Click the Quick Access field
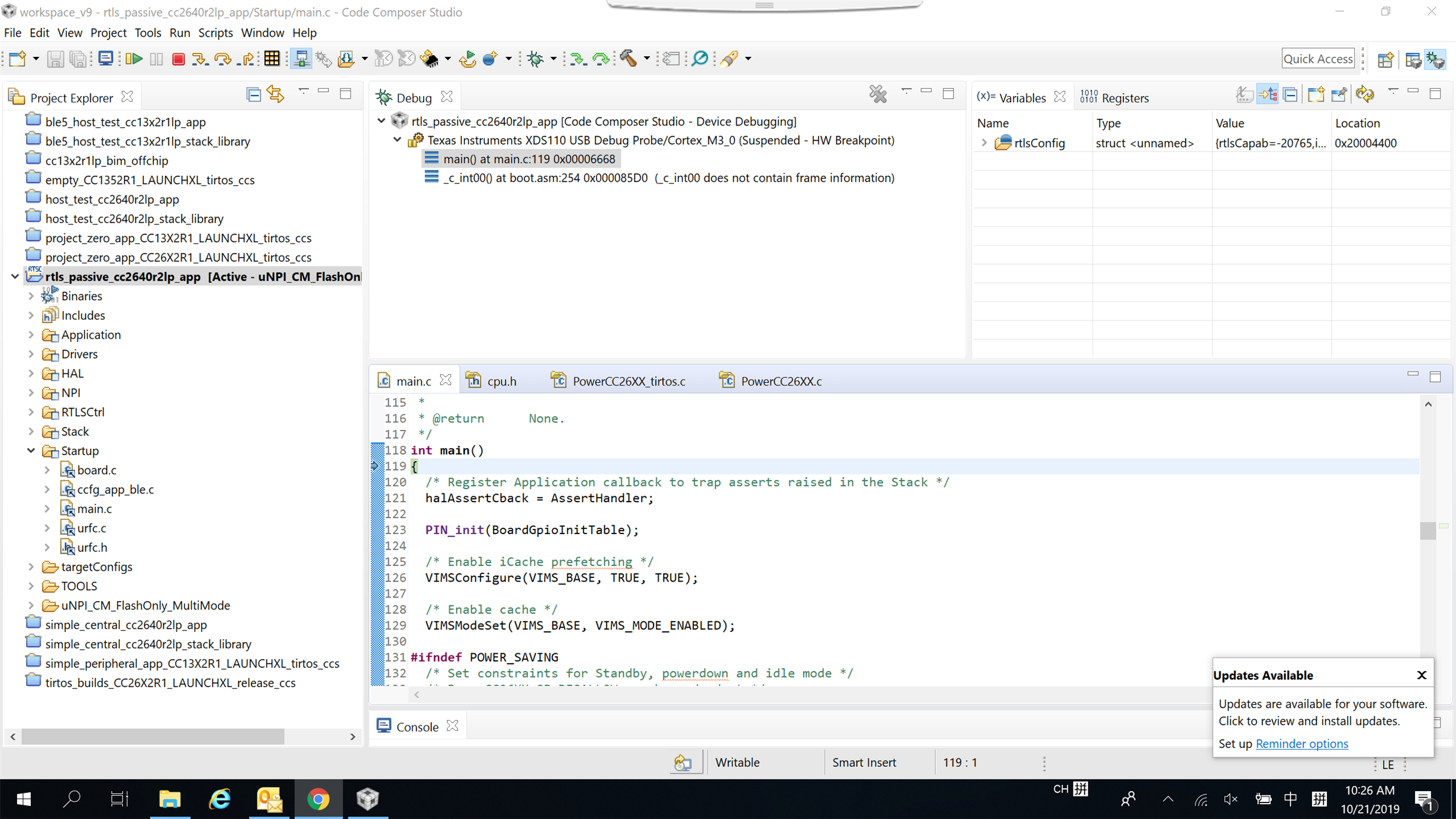 1318,59
